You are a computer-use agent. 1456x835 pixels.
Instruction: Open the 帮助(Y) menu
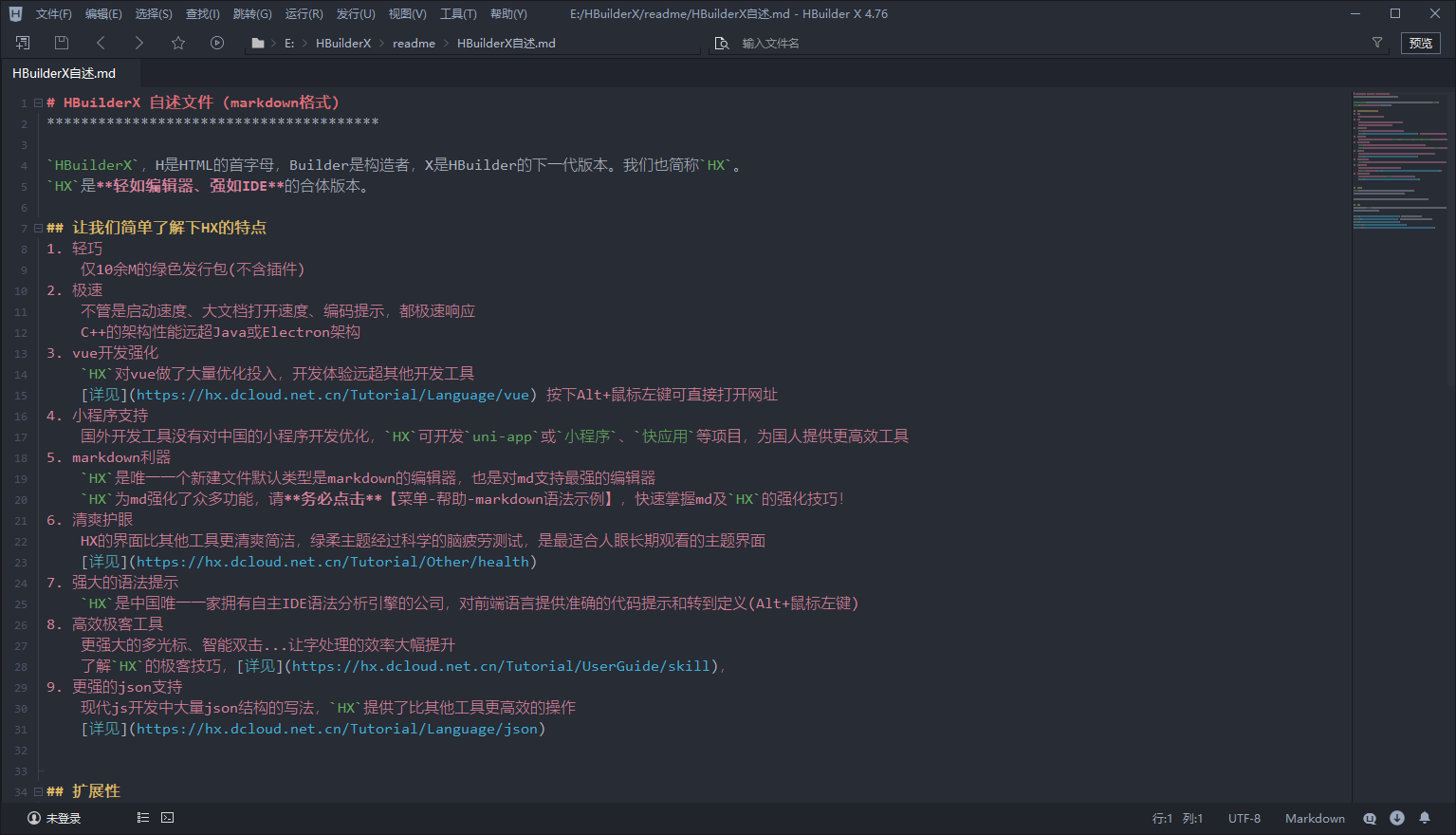(x=508, y=14)
